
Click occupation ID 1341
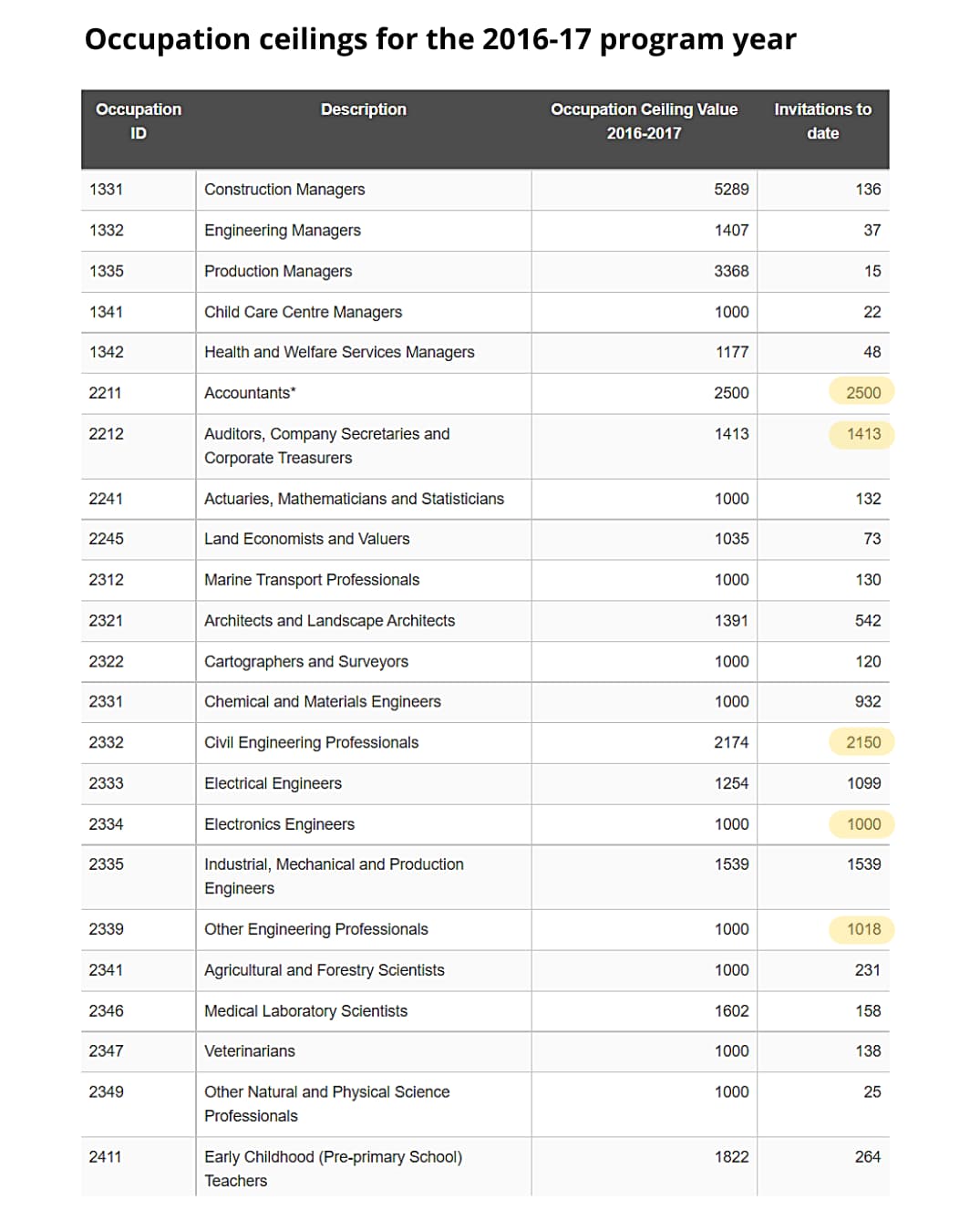[106, 312]
